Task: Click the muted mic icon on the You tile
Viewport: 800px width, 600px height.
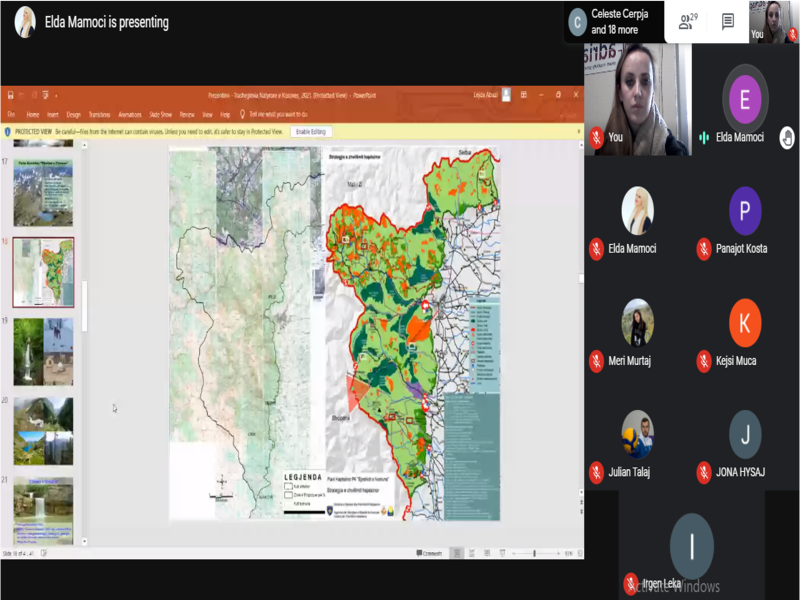Action: [x=596, y=137]
